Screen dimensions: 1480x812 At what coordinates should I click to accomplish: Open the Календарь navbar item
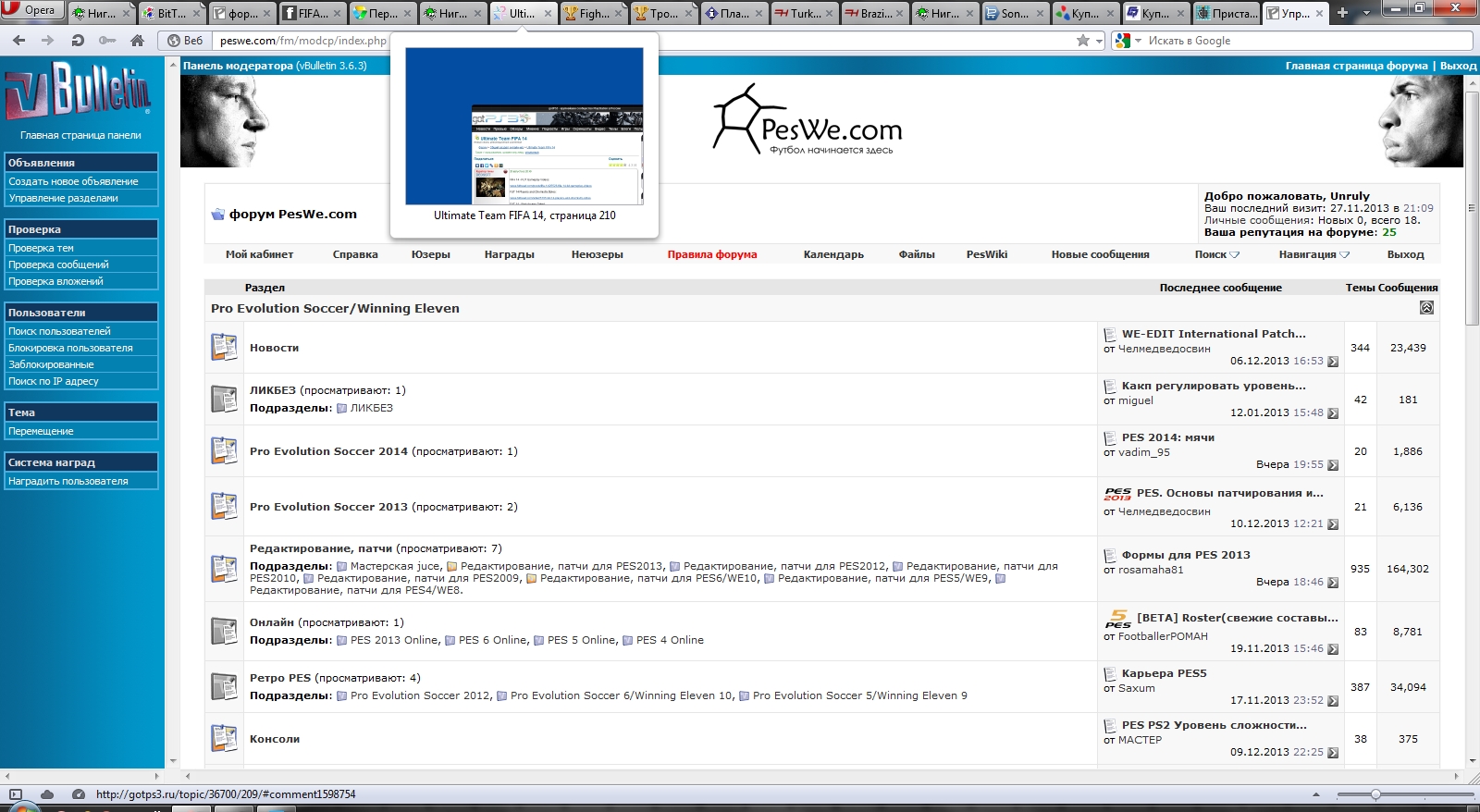(833, 254)
